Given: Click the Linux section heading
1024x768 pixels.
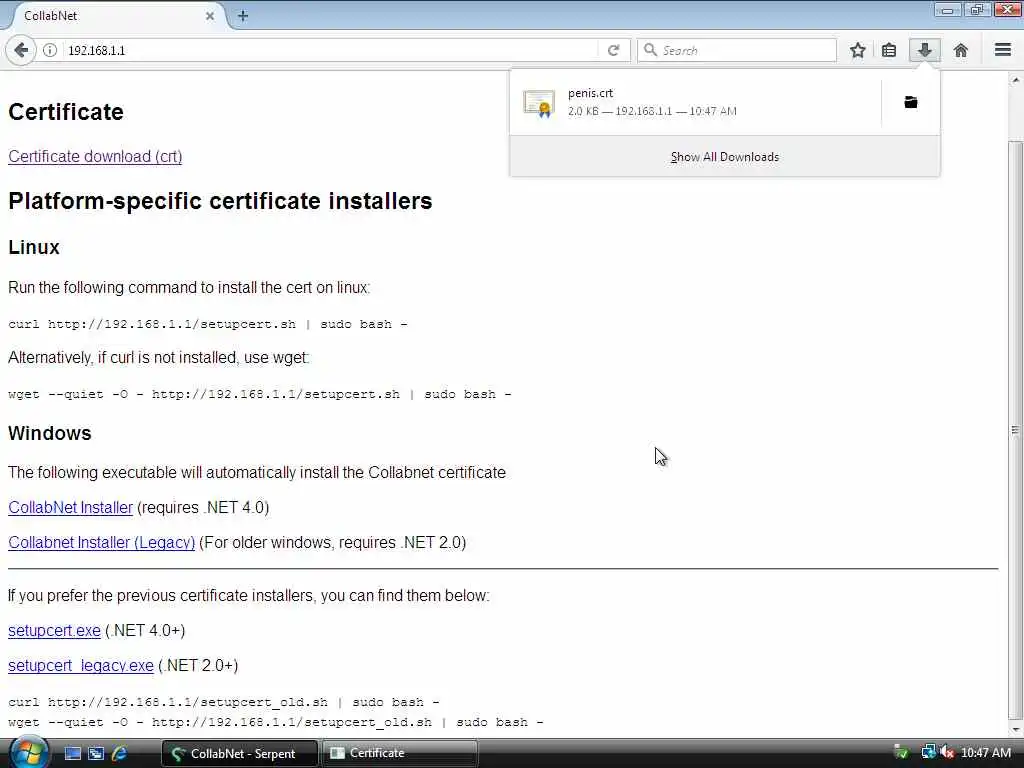Looking at the screenshot, I should (34, 248).
